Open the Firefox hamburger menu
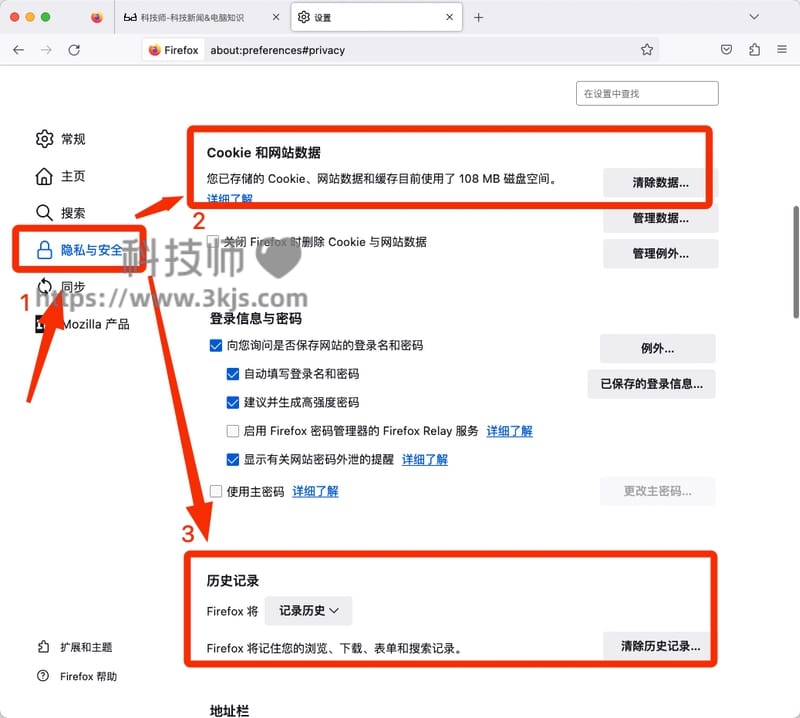This screenshot has width=800, height=718. pos(782,49)
